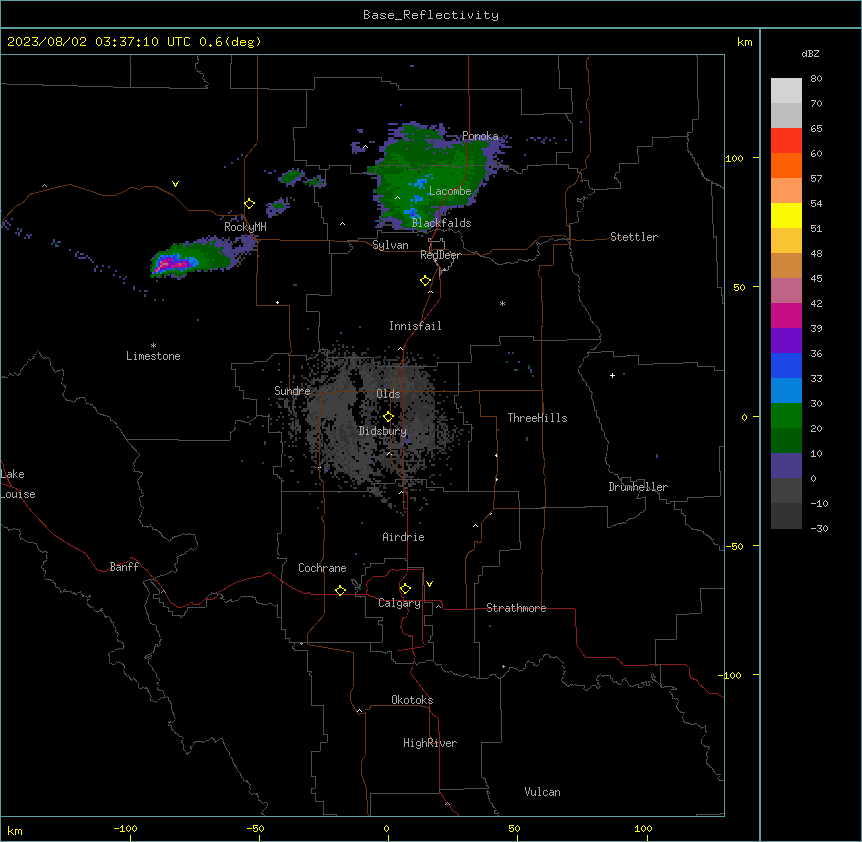The height and width of the screenshot is (842, 862).
Task: Click the Banff label
Action: (124, 567)
